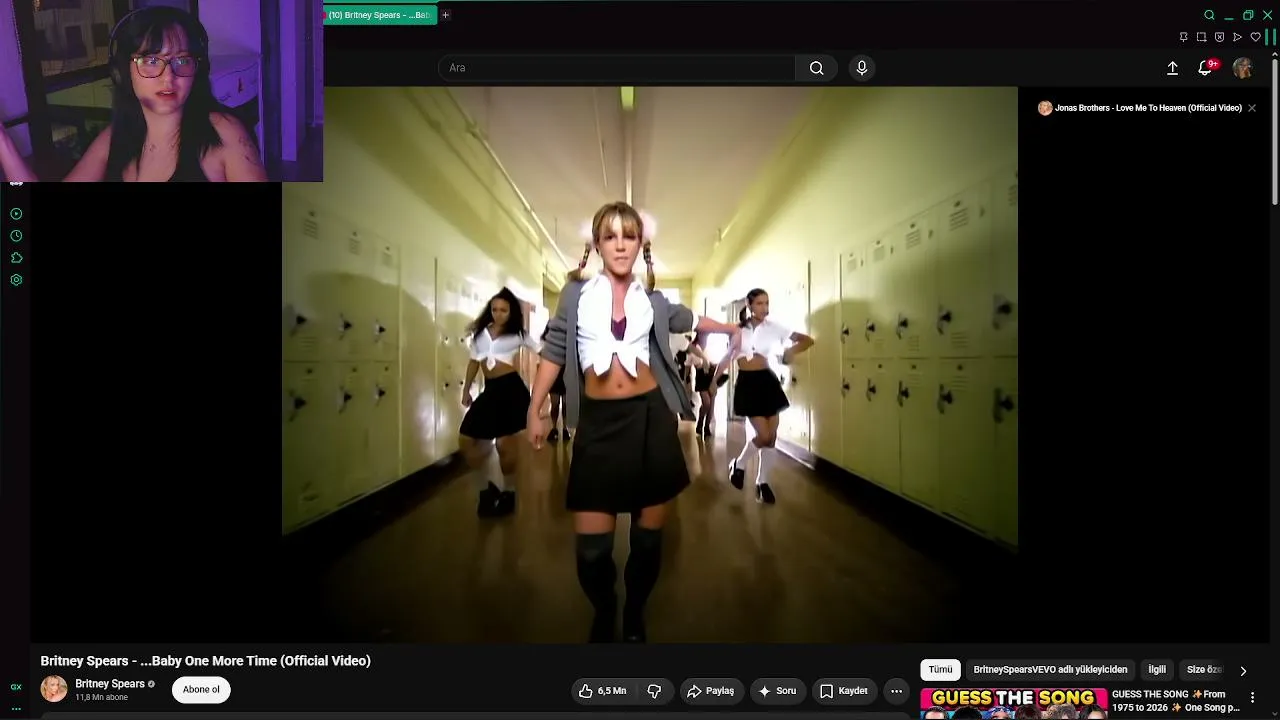Switch to the Britney Spears browser tab

[380, 15]
